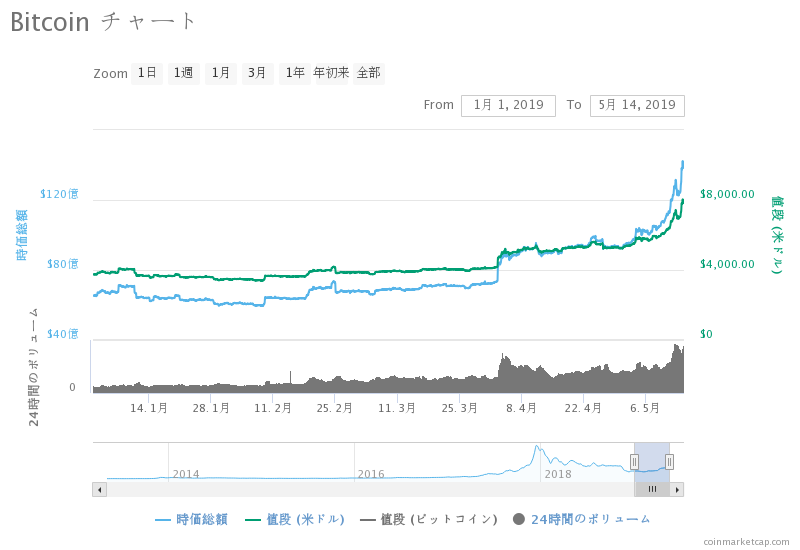Click the 22. 4月 axis label
Image resolution: width=800 pixels, height=550 pixels.
[x=583, y=408]
